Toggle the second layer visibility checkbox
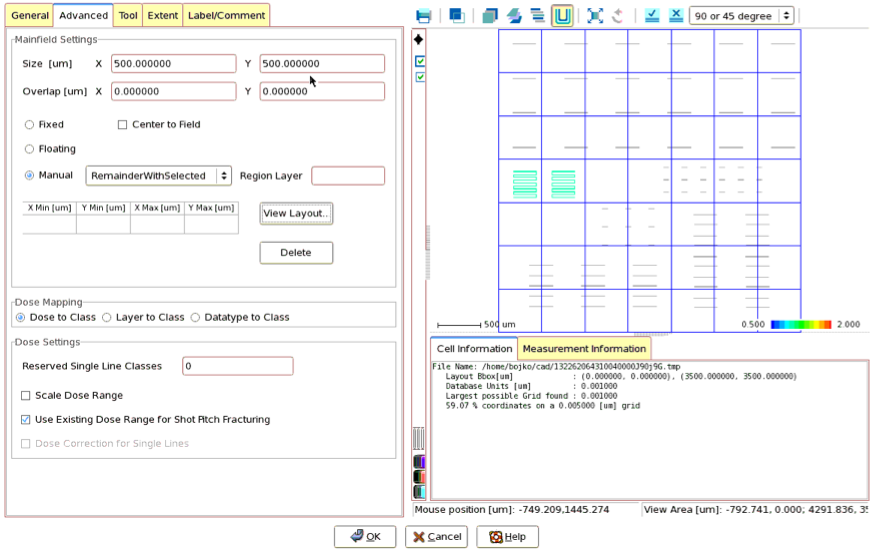The height and width of the screenshot is (555, 872). (x=420, y=77)
